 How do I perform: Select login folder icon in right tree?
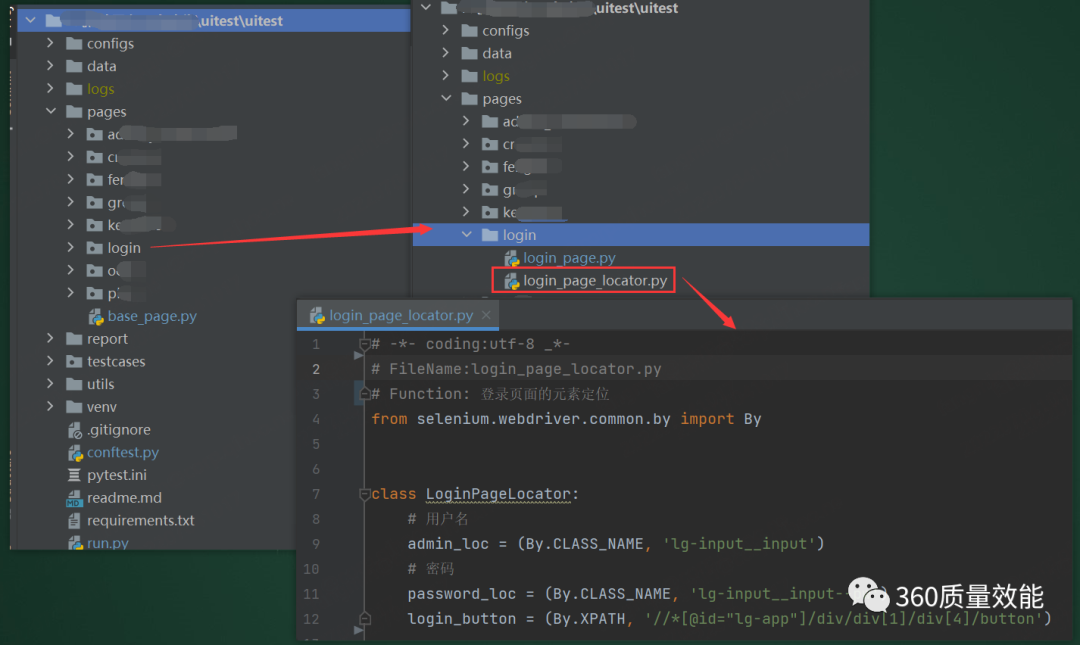point(490,235)
